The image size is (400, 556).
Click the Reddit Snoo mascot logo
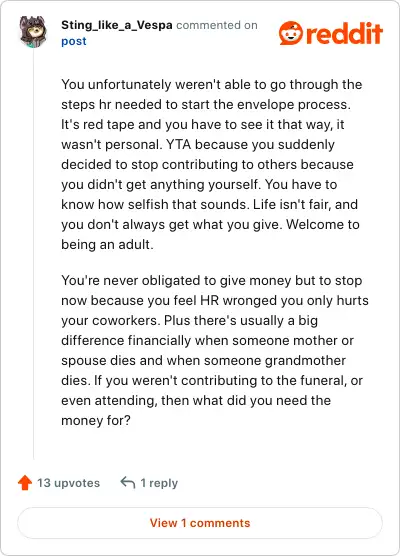[x=291, y=33]
